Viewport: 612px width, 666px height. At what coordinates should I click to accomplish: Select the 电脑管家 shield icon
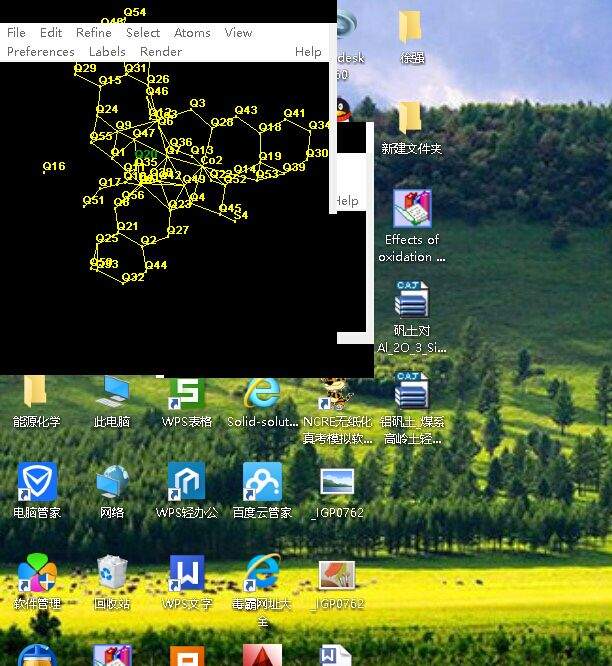pyautogui.click(x=37, y=482)
